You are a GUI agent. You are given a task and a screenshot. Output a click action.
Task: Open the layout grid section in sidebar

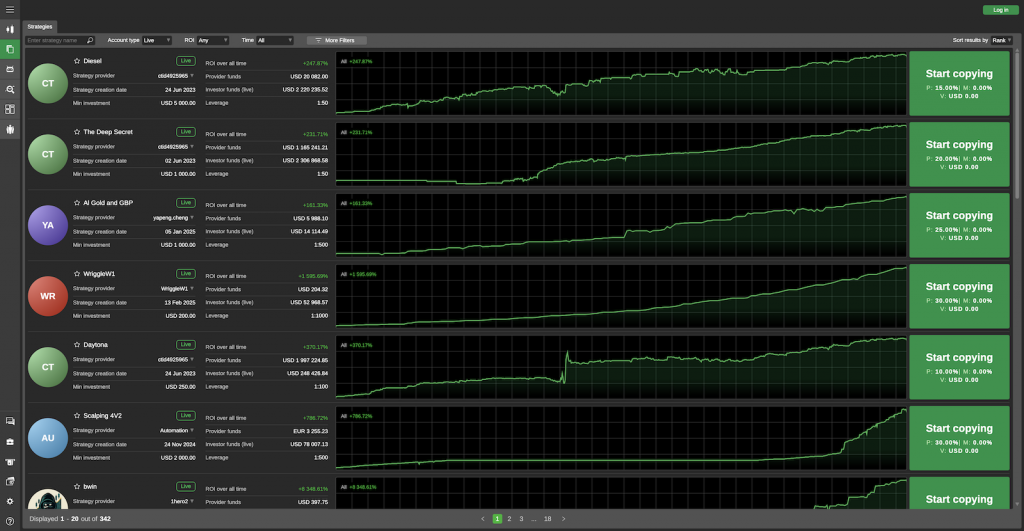(10, 109)
